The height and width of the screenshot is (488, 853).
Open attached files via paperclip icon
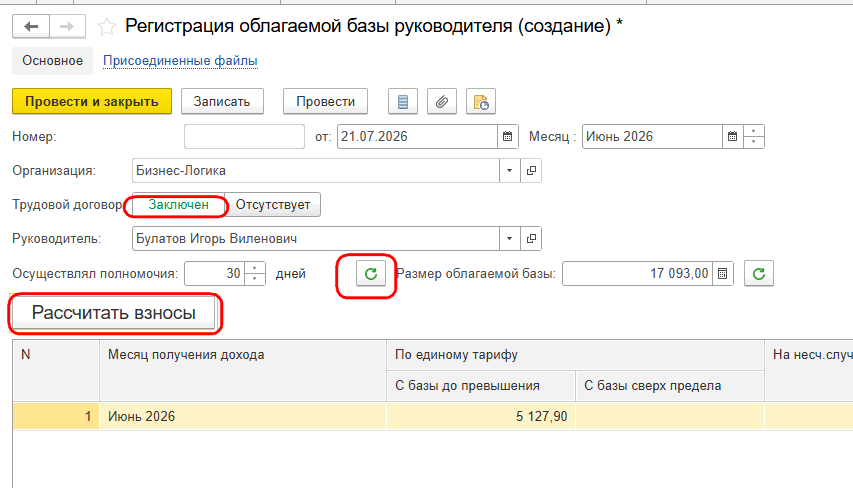point(442,102)
